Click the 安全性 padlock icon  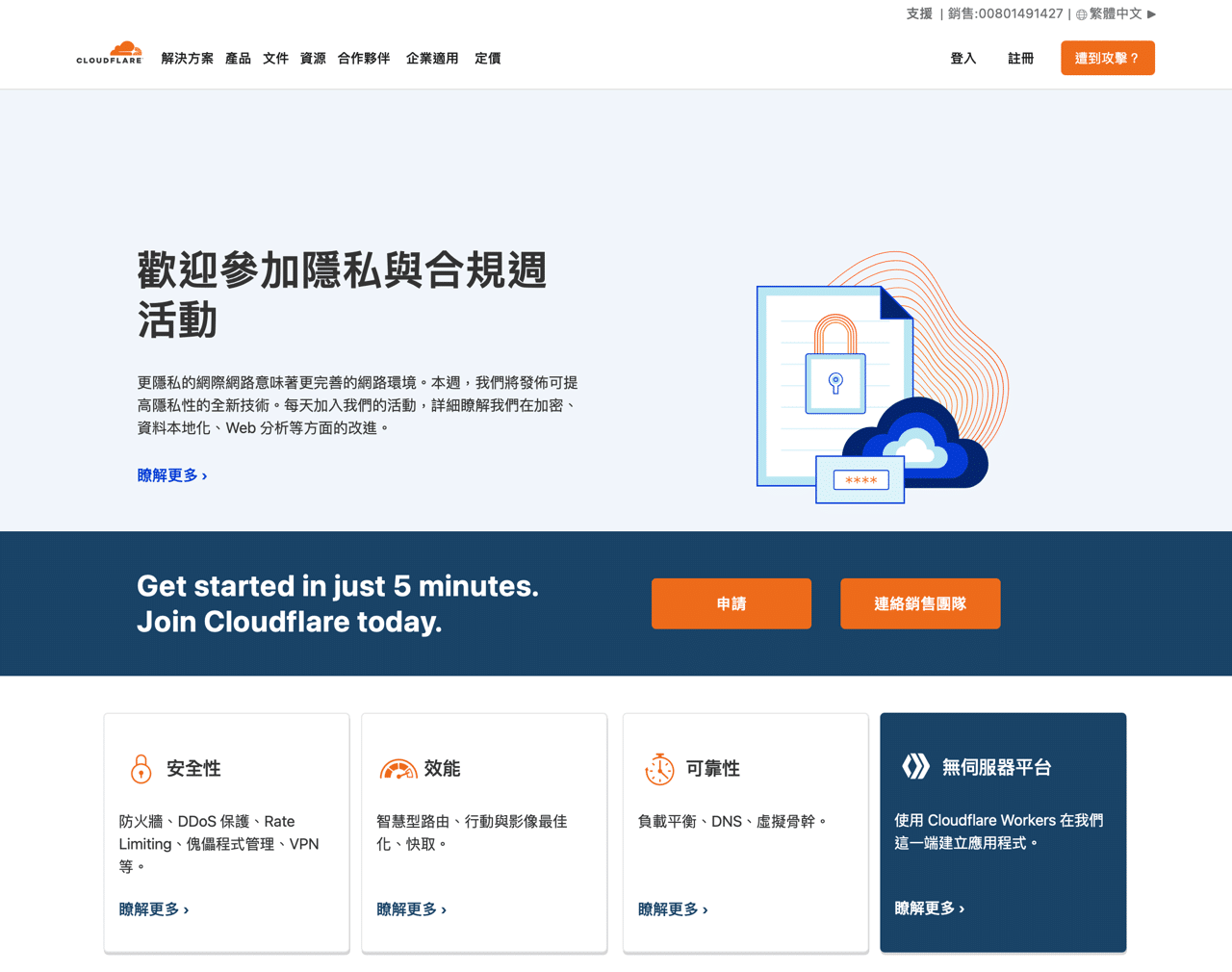click(141, 769)
